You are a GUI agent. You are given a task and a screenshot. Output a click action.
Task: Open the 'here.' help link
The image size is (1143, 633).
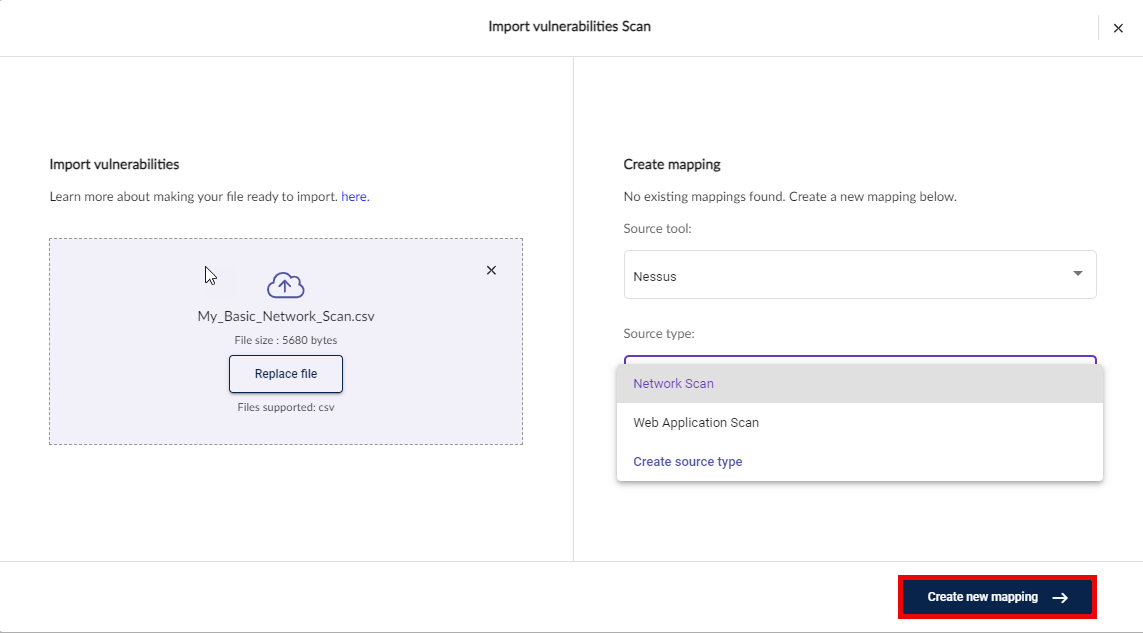pyautogui.click(x=355, y=196)
